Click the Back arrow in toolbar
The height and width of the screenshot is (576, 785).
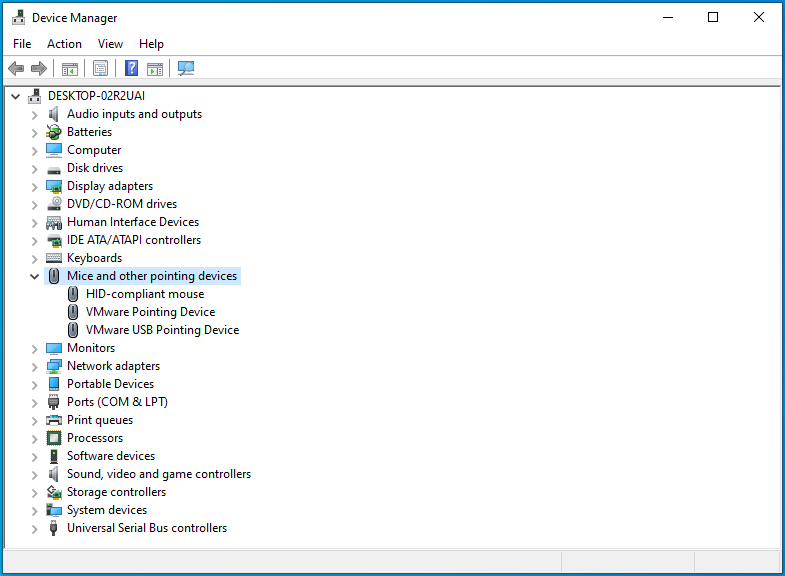[16, 69]
